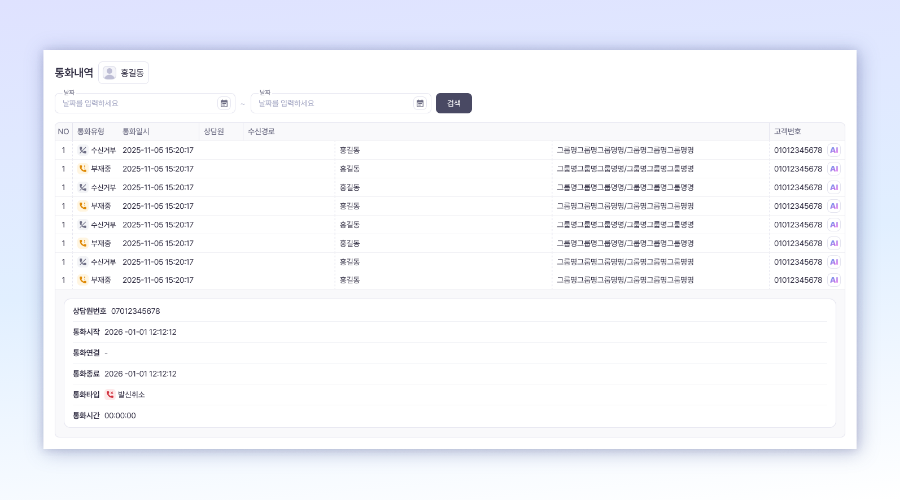The width and height of the screenshot is (900, 500).
Task: Open the start date calendar picker icon
Action: coord(224,103)
